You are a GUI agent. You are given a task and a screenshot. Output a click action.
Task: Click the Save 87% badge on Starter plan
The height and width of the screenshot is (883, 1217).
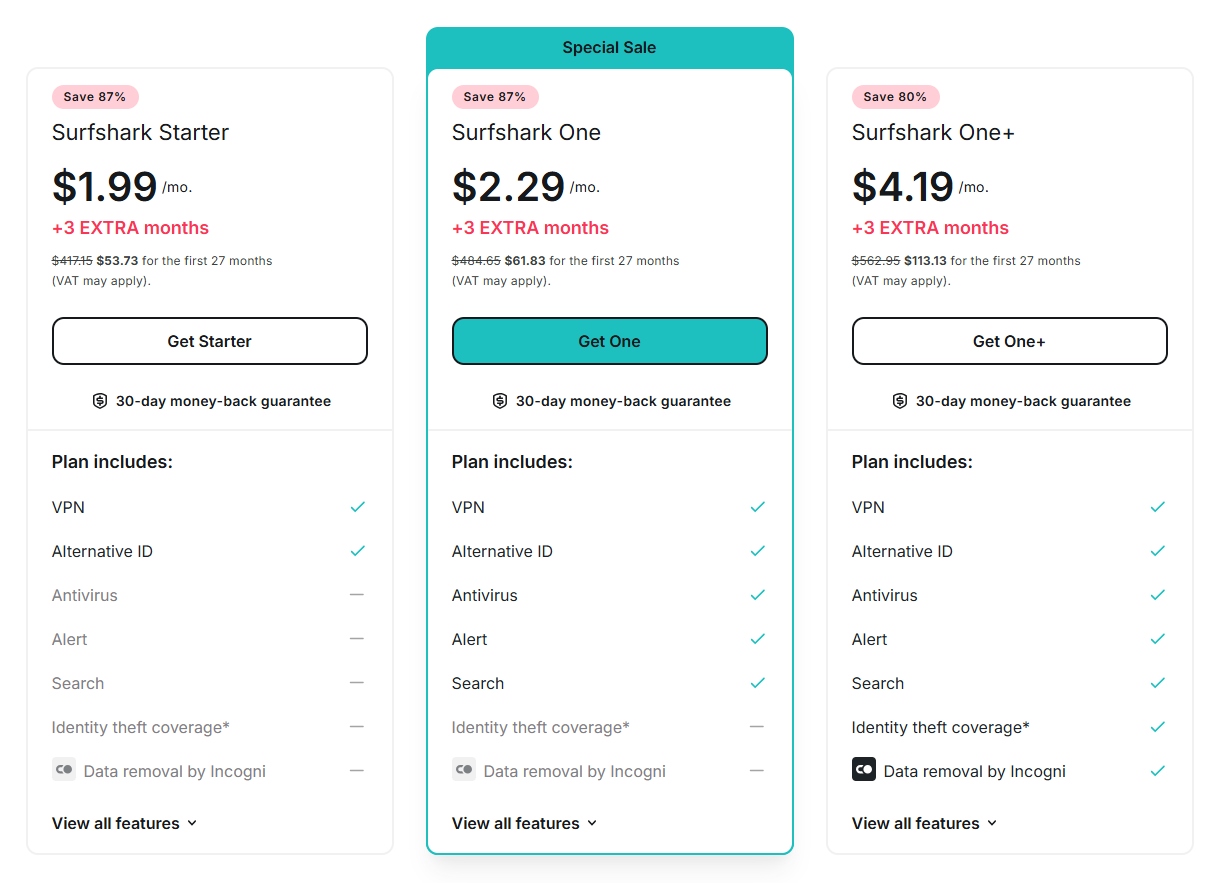[95, 97]
